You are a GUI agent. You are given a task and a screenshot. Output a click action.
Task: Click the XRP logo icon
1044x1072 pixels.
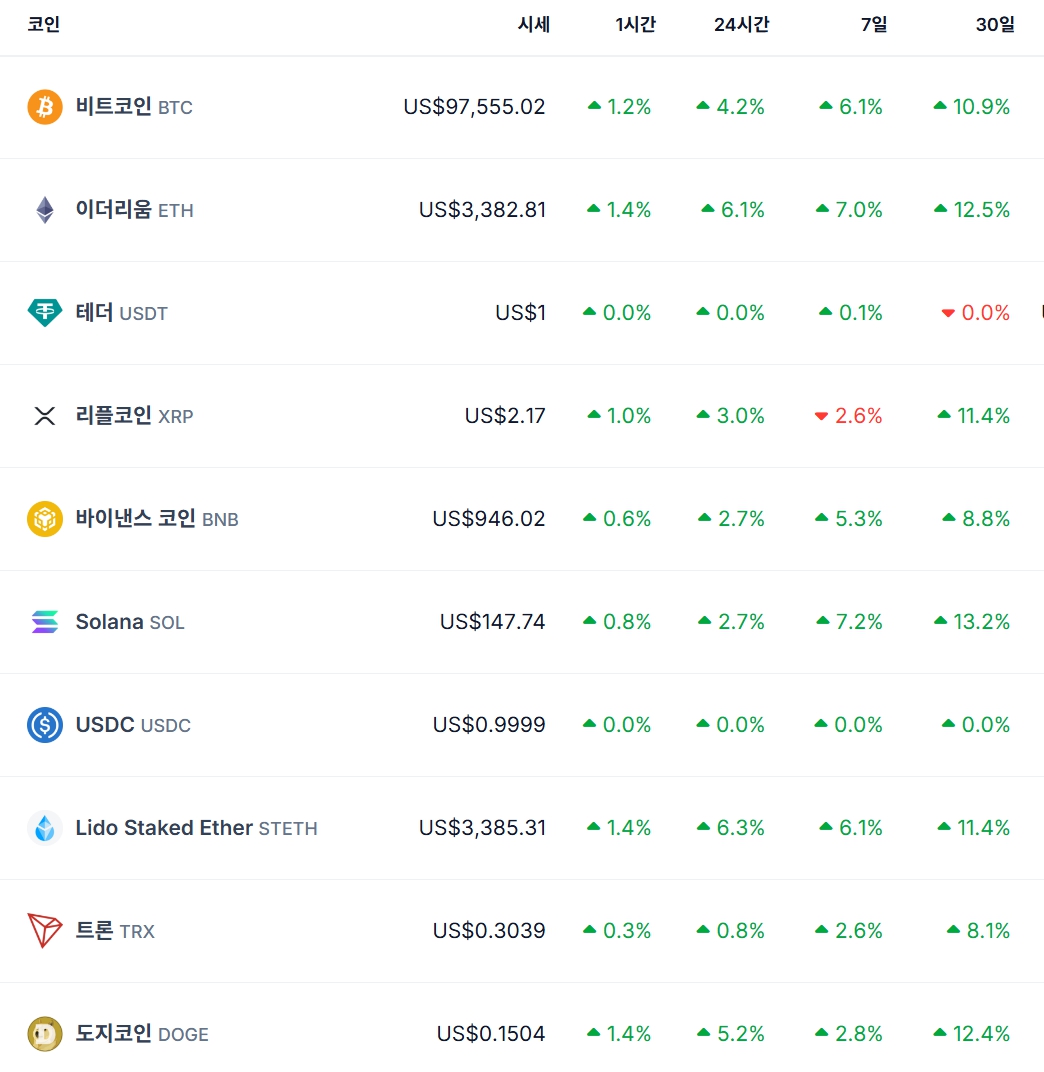[x=45, y=416]
